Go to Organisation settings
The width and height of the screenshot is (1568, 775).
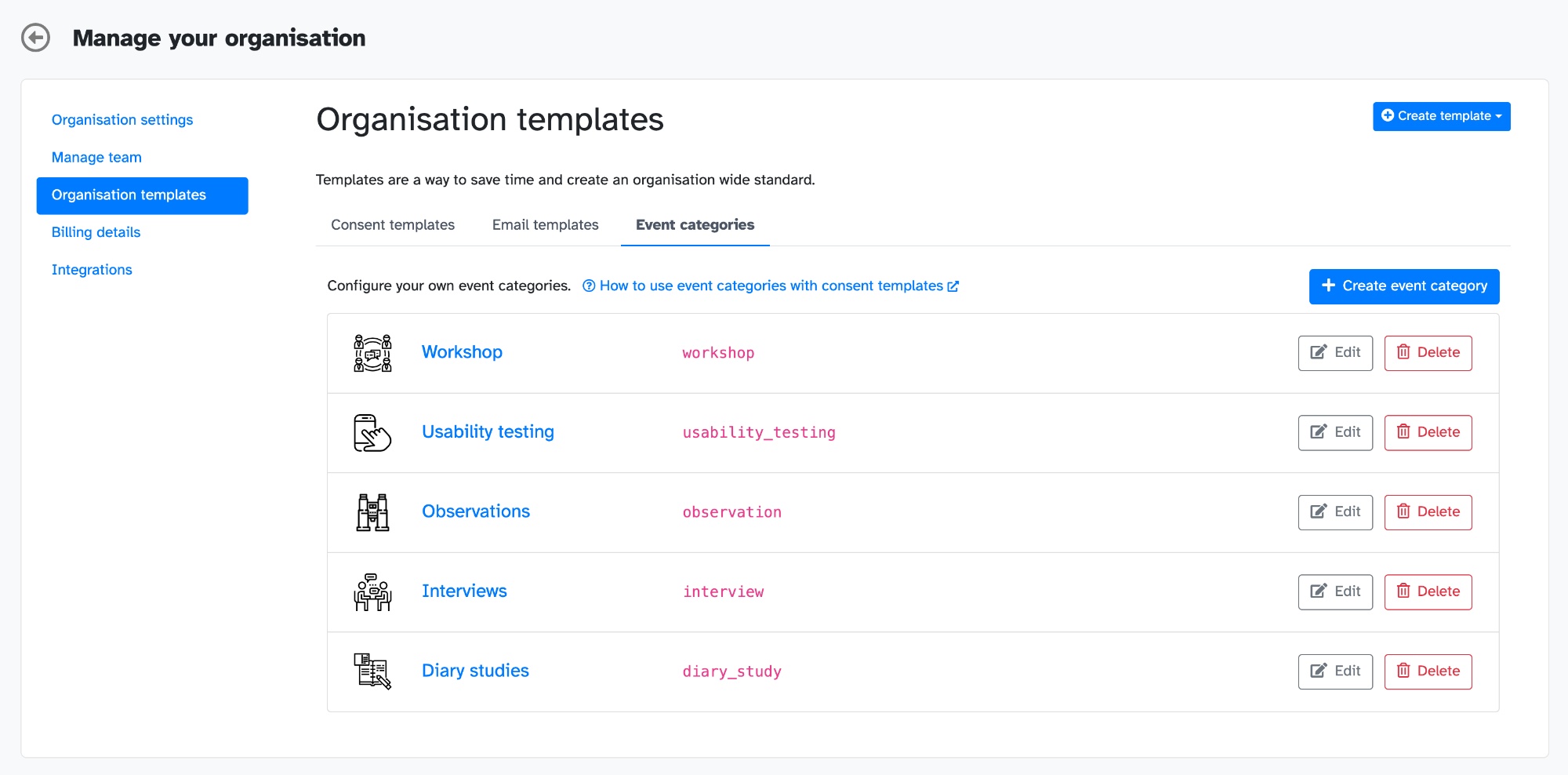pyautogui.click(x=122, y=120)
